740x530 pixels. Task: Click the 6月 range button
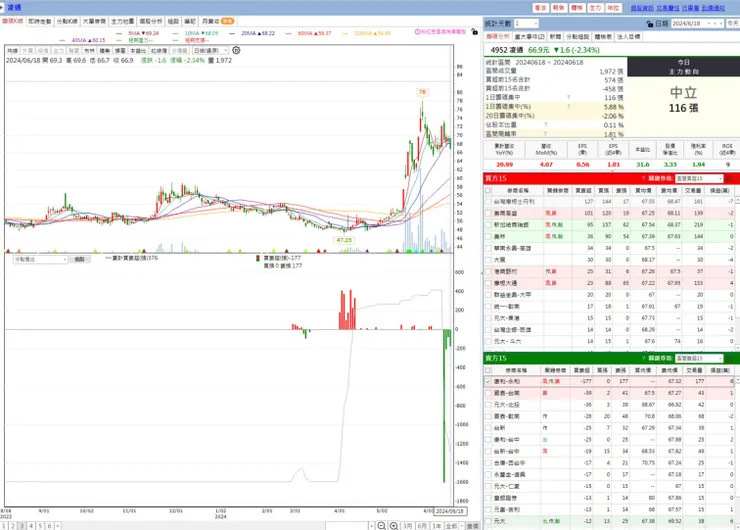(x=422, y=526)
